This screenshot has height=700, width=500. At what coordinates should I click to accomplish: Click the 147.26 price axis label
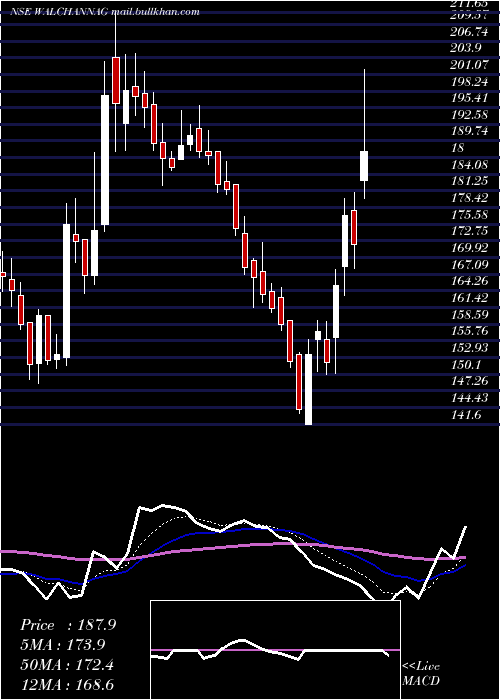[471, 382]
